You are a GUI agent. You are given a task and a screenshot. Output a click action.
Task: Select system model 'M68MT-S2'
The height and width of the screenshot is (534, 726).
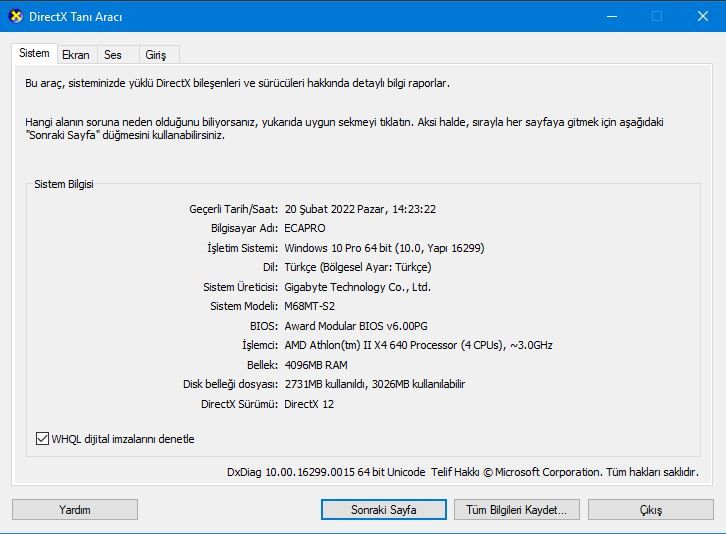click(309, 306)
